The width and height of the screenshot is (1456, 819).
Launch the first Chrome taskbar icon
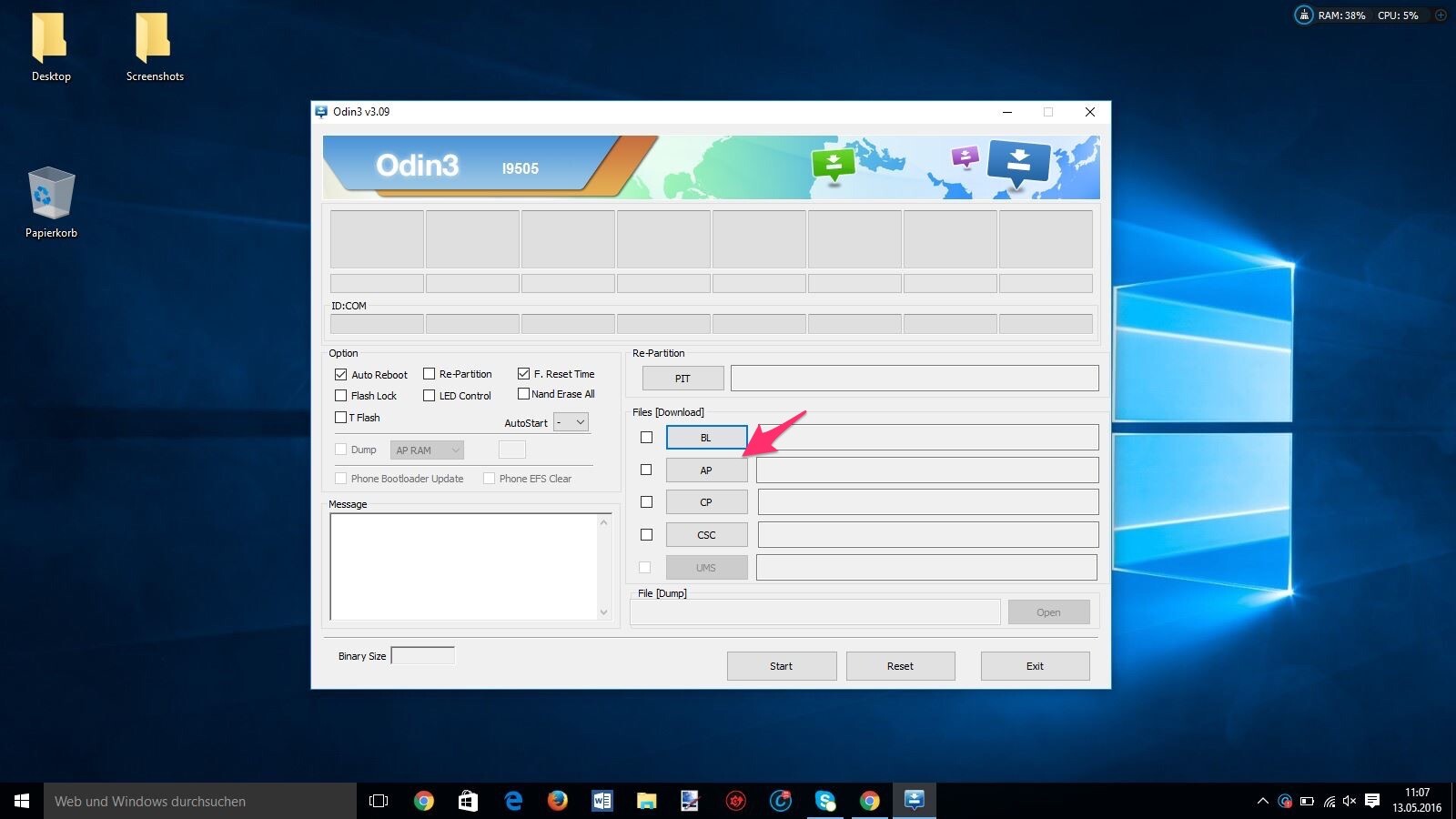point(423,801)
